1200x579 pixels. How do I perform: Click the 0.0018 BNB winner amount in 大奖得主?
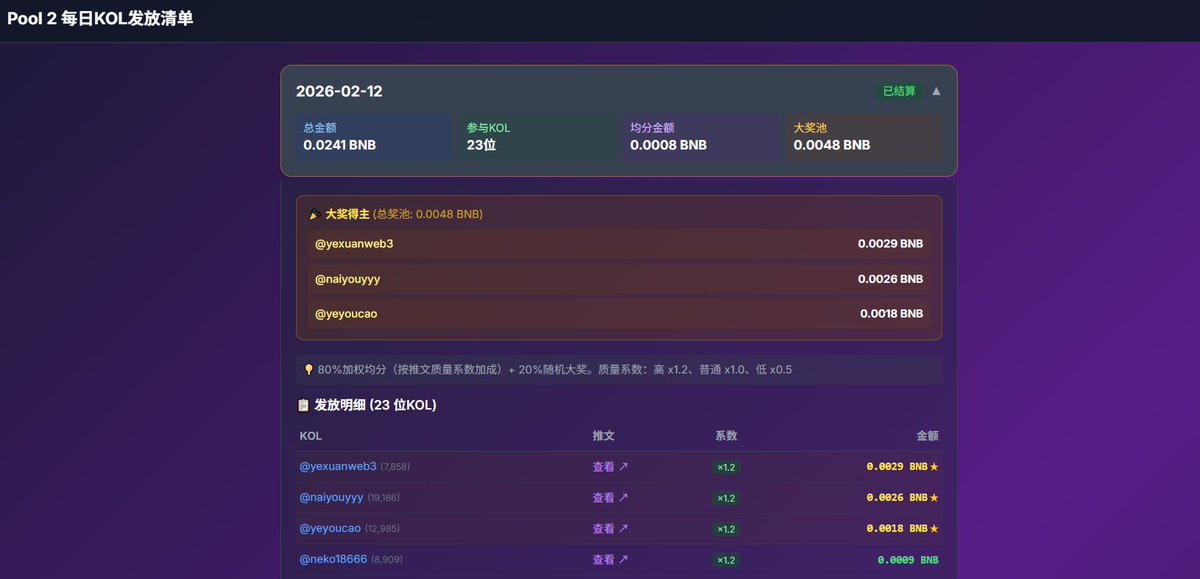pos(891,314)
